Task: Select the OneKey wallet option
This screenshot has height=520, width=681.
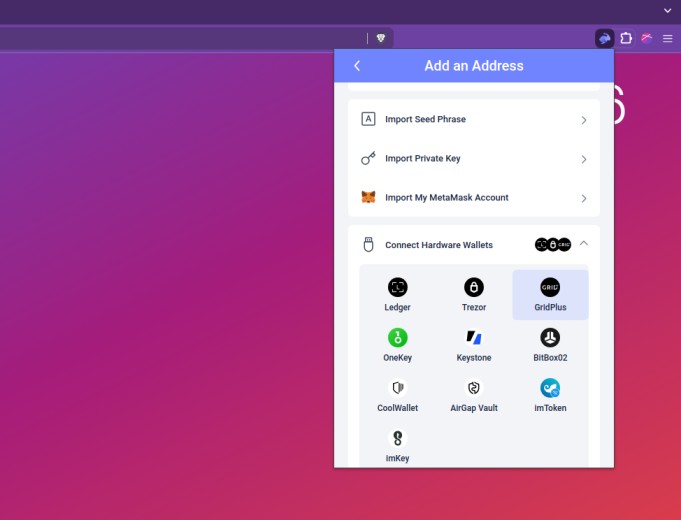Action: click(397, 345)
